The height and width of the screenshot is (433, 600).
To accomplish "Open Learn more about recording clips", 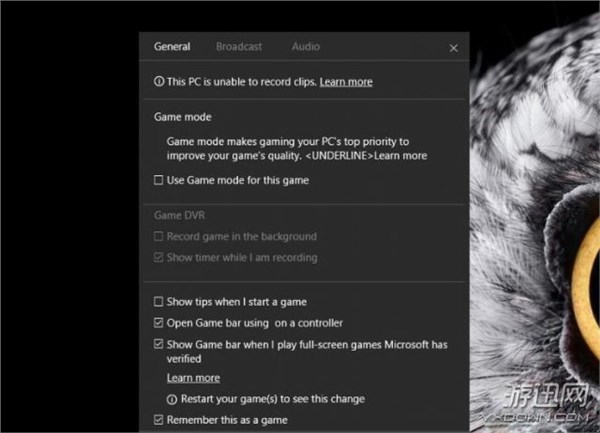I will pos(346,82).
